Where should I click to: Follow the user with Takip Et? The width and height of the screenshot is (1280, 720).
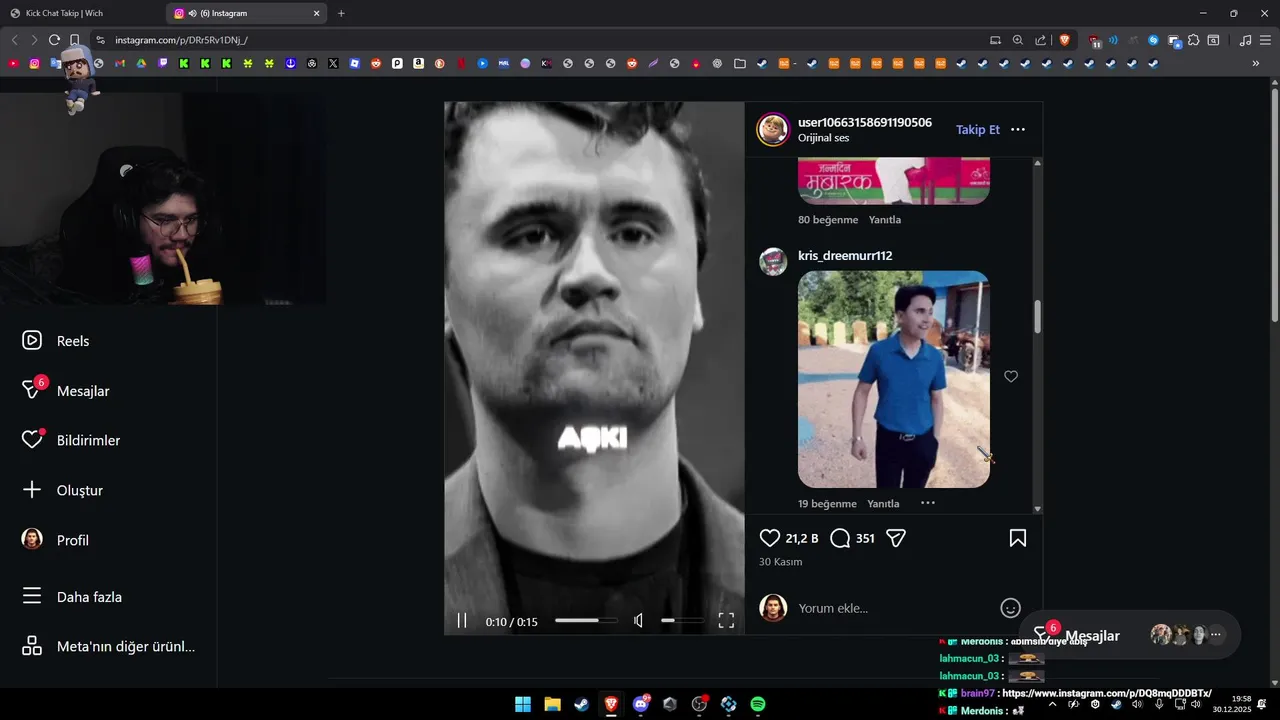click(978, 130)
